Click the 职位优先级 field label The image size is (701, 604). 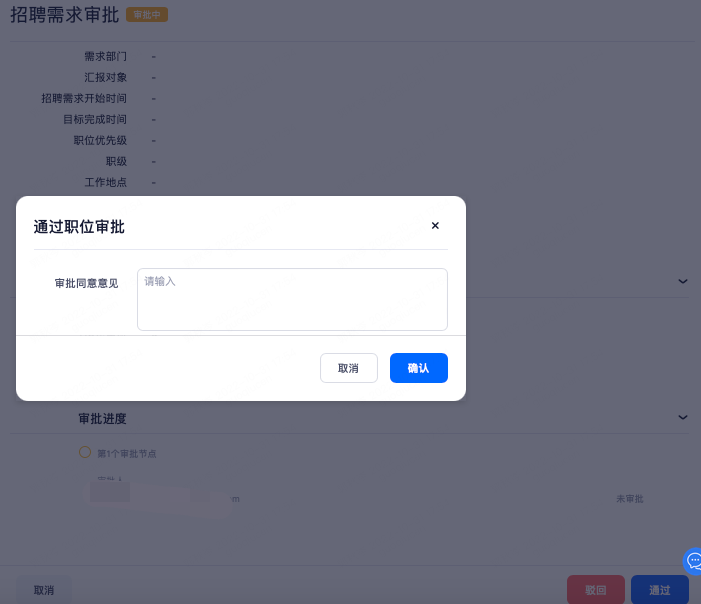pyautogui.click(x=100, y=140)
